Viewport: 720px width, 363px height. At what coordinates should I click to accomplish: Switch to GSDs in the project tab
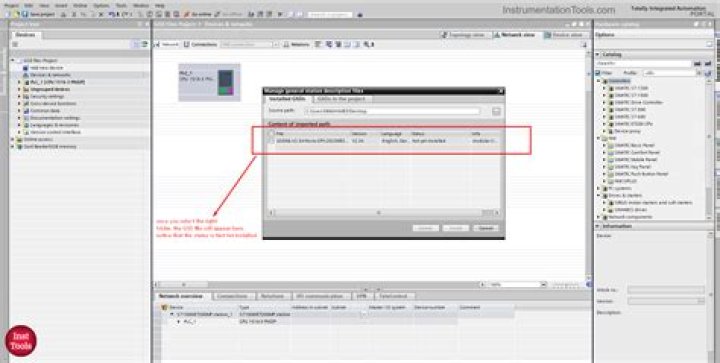[341, 99]
